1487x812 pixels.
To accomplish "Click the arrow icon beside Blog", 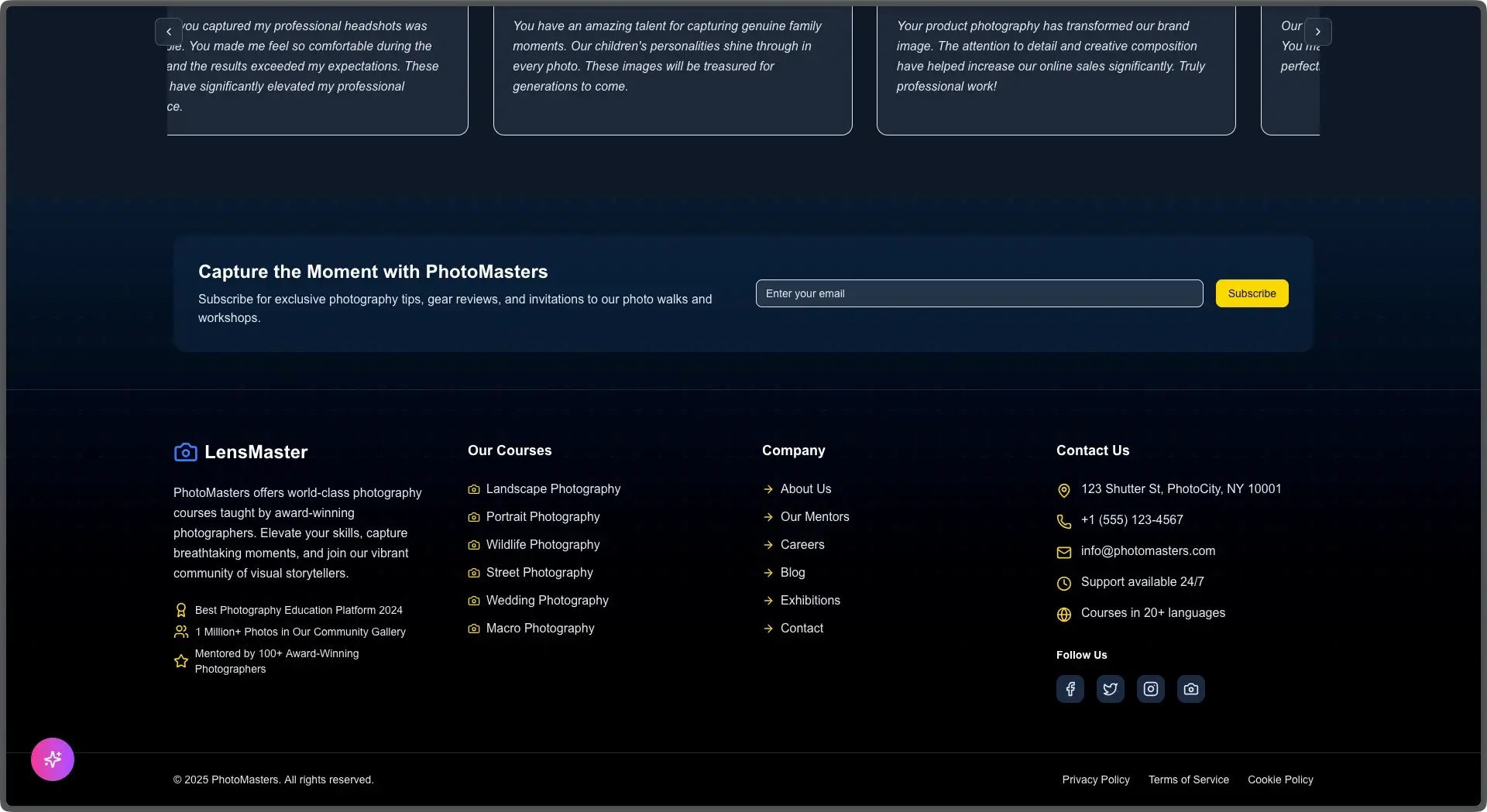I will coord(768,573).
